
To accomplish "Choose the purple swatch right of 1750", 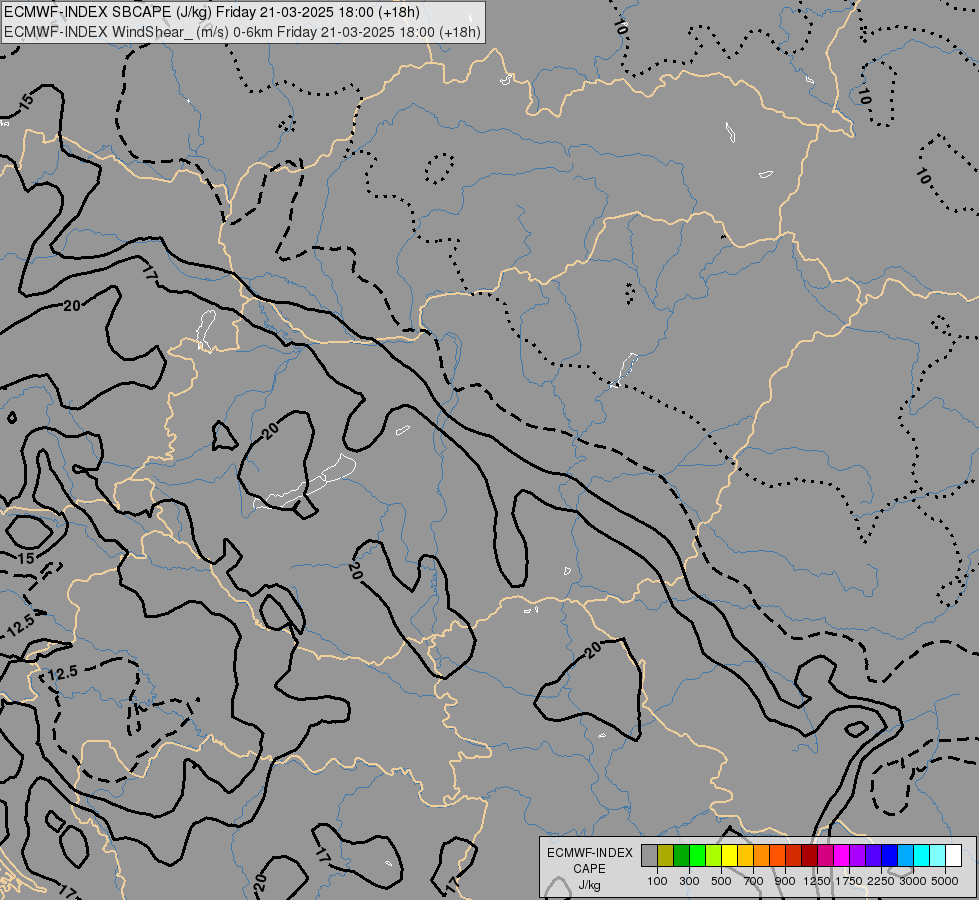I will [857, 855].
